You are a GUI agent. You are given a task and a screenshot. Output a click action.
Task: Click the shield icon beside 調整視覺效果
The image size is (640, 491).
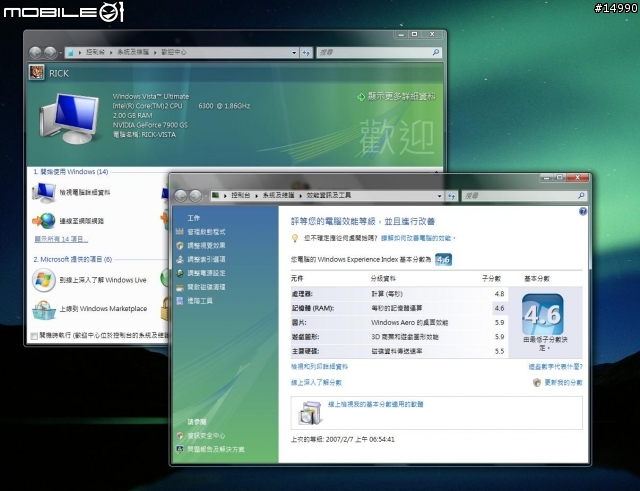click(x=180, y=246)
